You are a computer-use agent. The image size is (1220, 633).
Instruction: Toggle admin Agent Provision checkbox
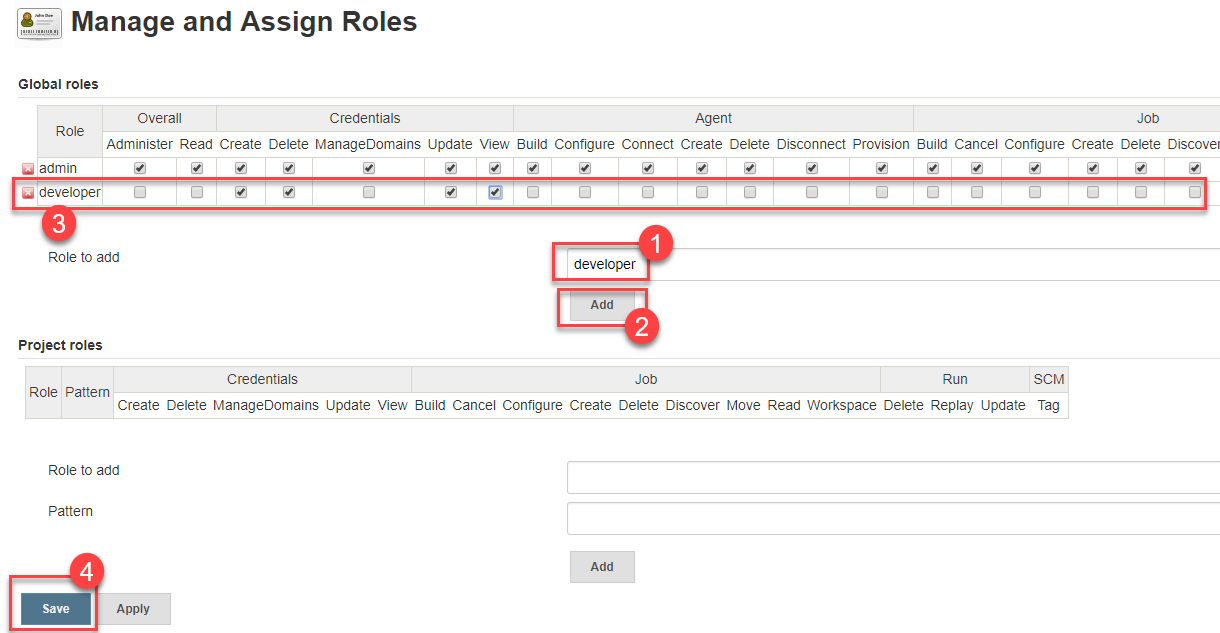[x=882, y=168]
